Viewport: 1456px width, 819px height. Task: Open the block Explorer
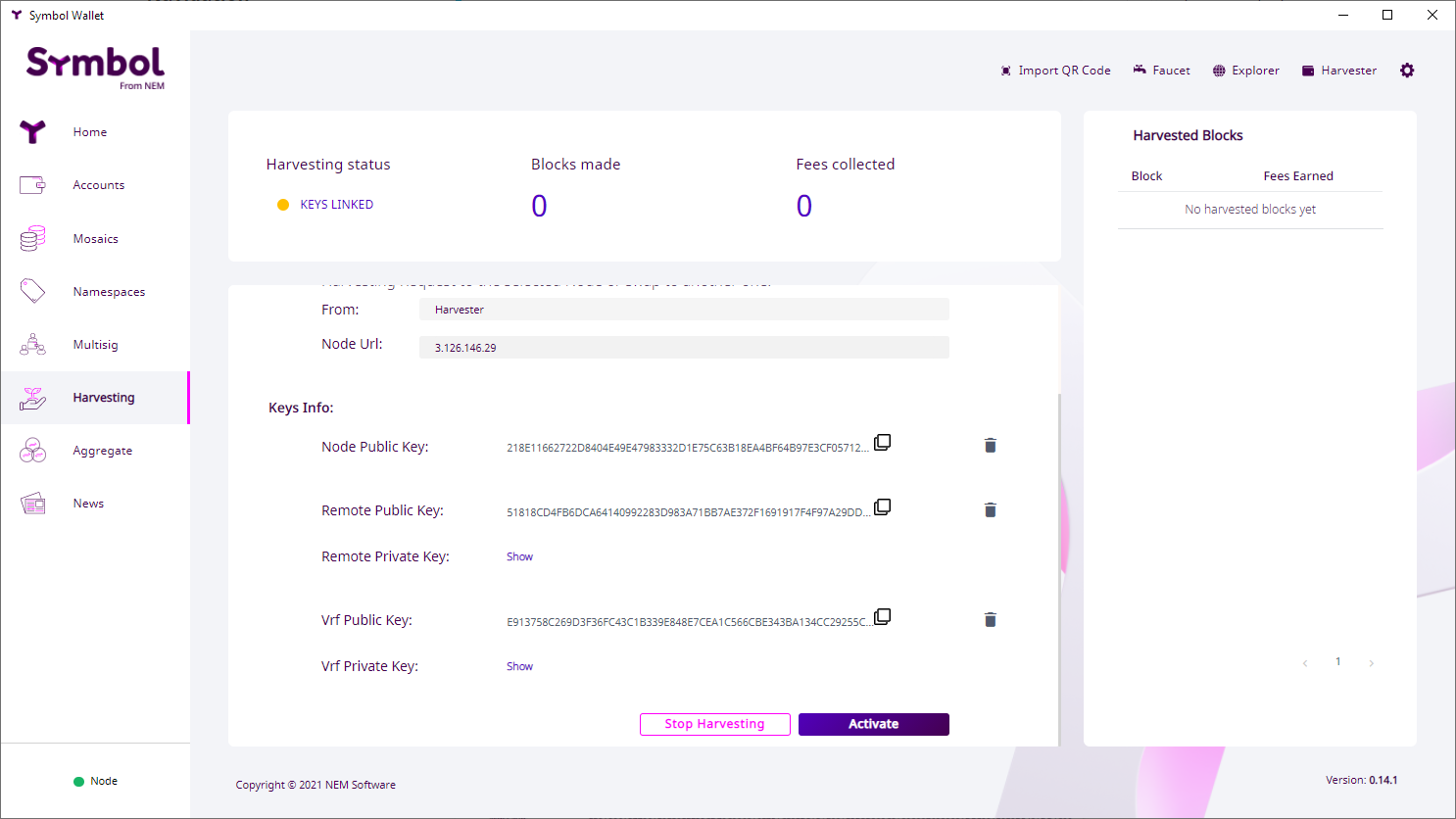[1245, 71]
